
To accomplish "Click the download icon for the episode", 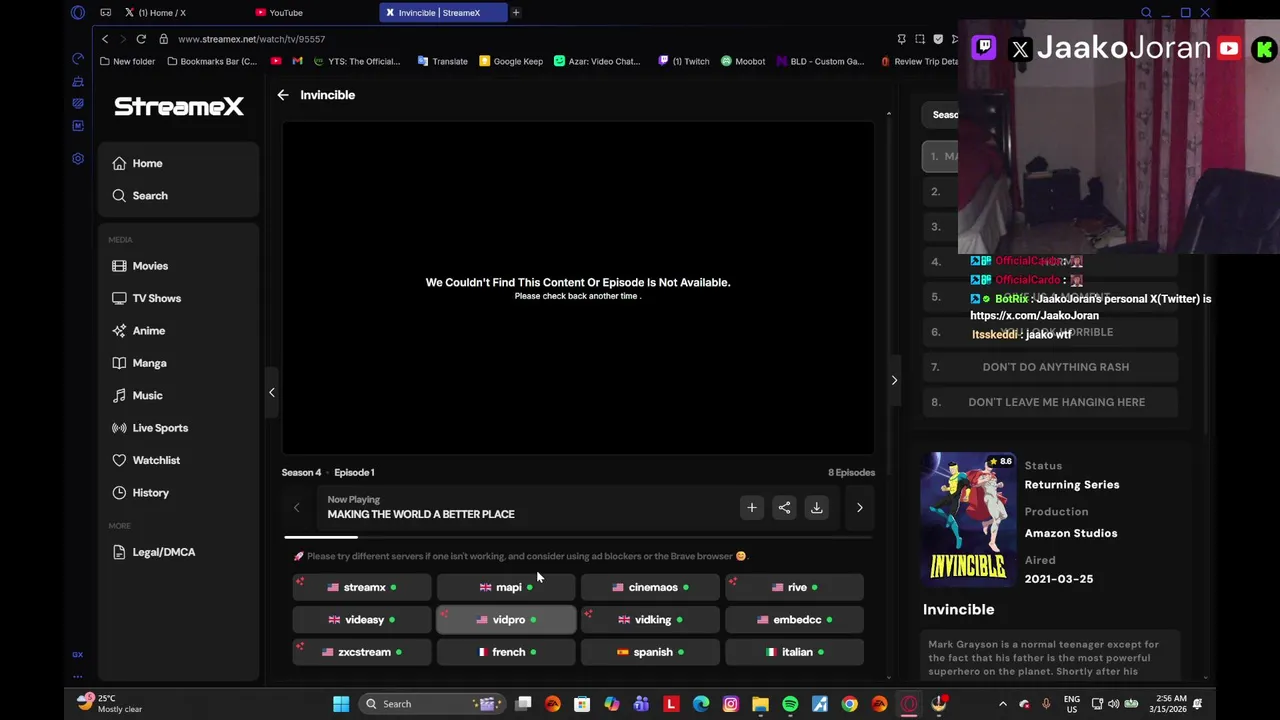I will tap(817, 508).
